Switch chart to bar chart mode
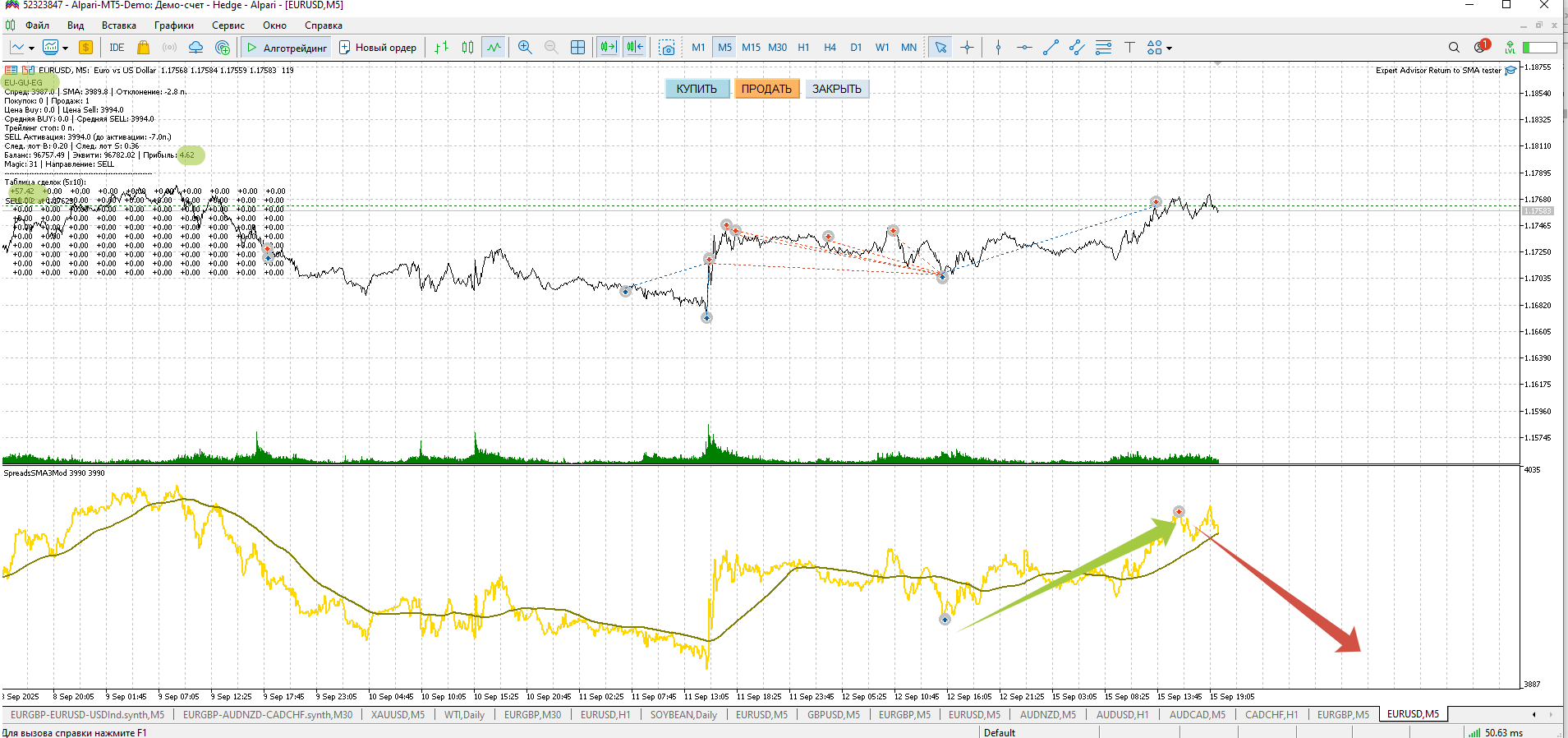This screenshot has height=738, width=1568. 441,48
